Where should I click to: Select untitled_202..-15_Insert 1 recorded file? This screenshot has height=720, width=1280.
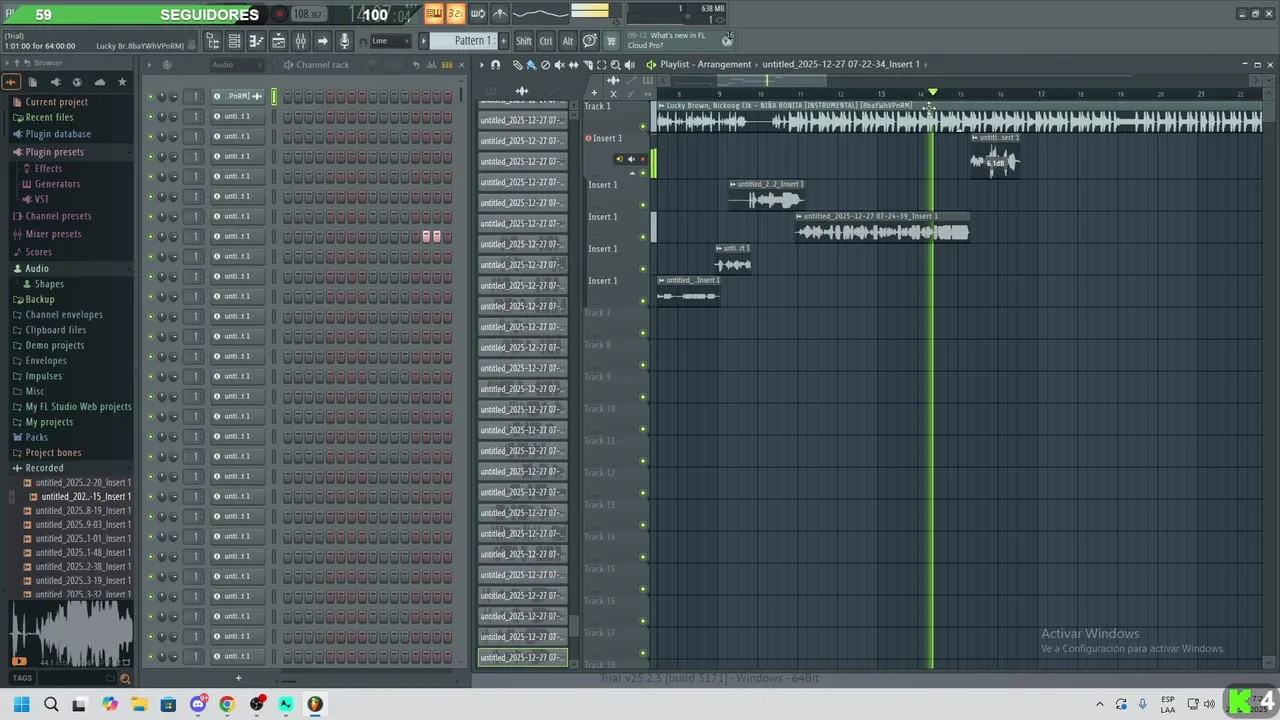pyautogui.click(x=85, y=496)
